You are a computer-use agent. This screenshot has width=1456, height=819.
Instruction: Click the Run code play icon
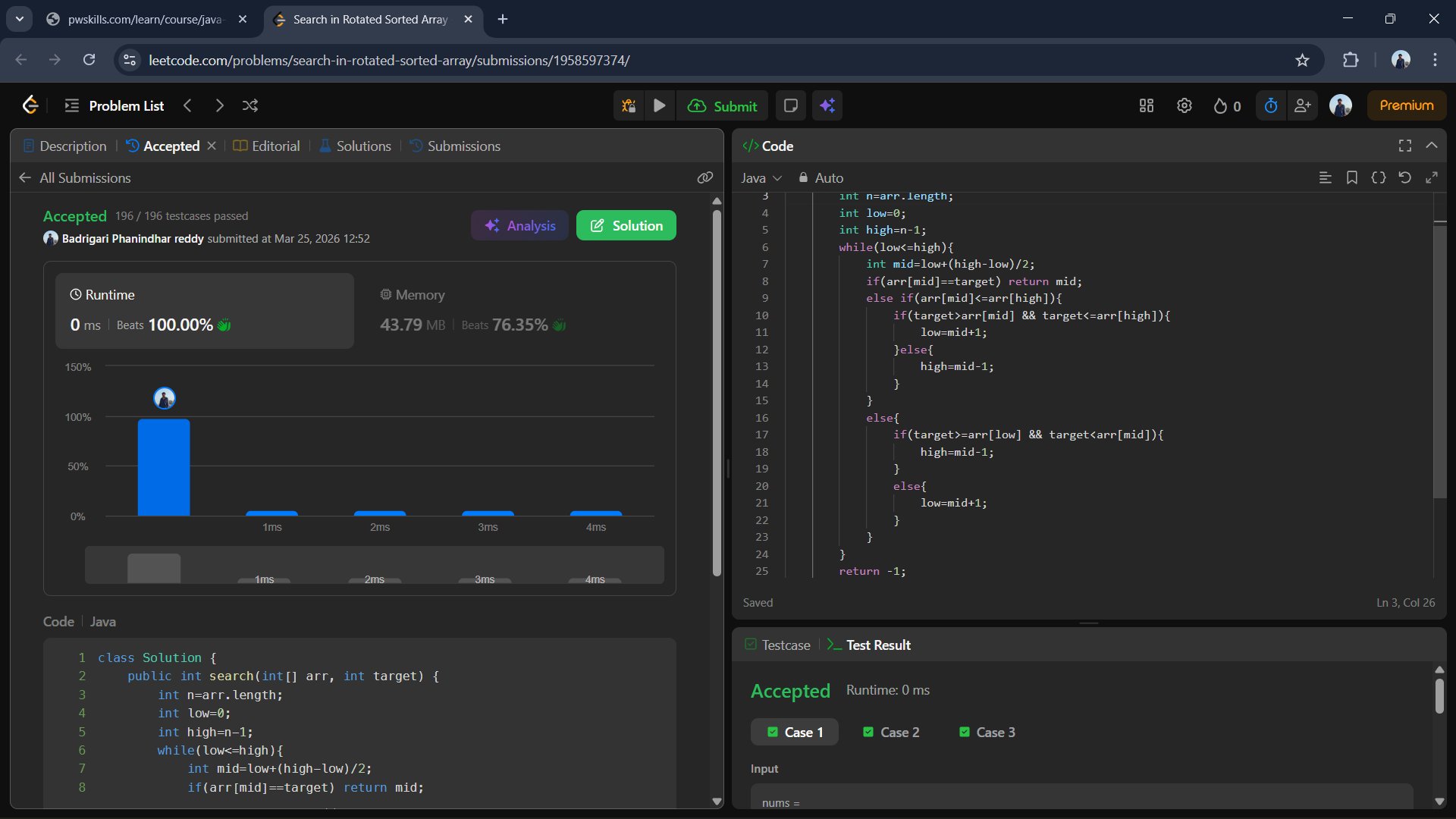point(659,105)
